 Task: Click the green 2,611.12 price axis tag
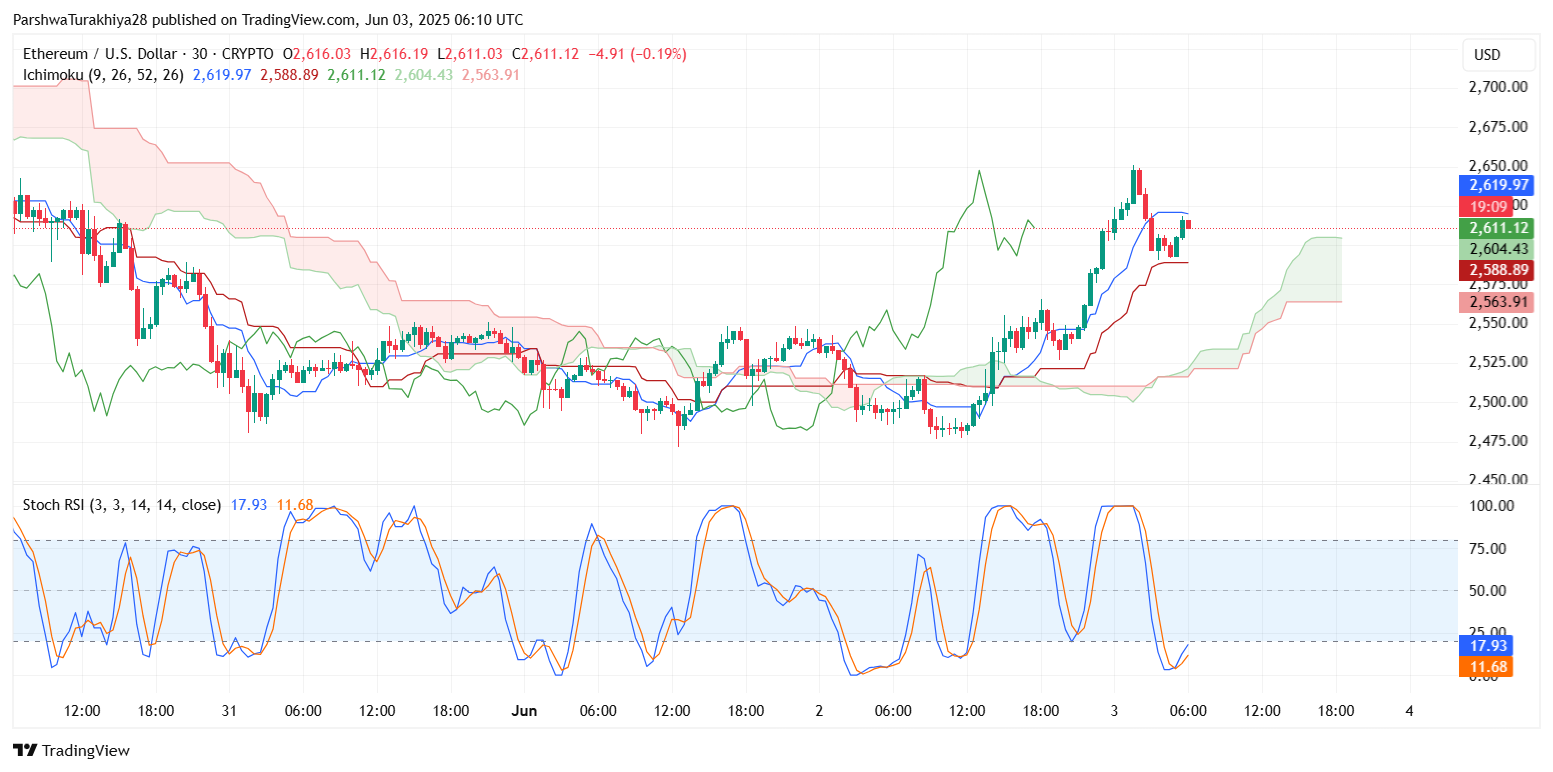(1497, 228)
